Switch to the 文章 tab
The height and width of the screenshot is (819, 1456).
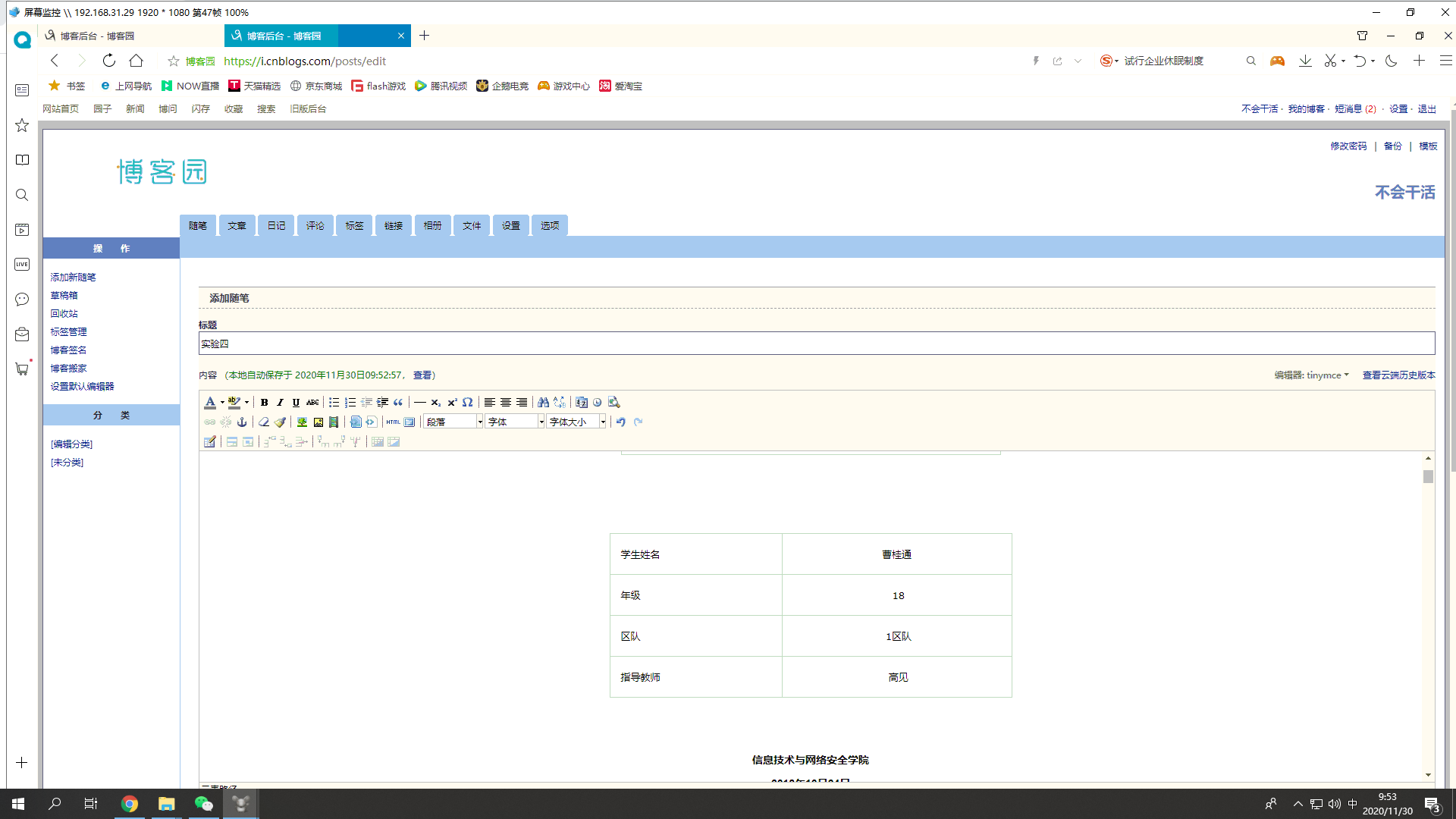[237, 226]
